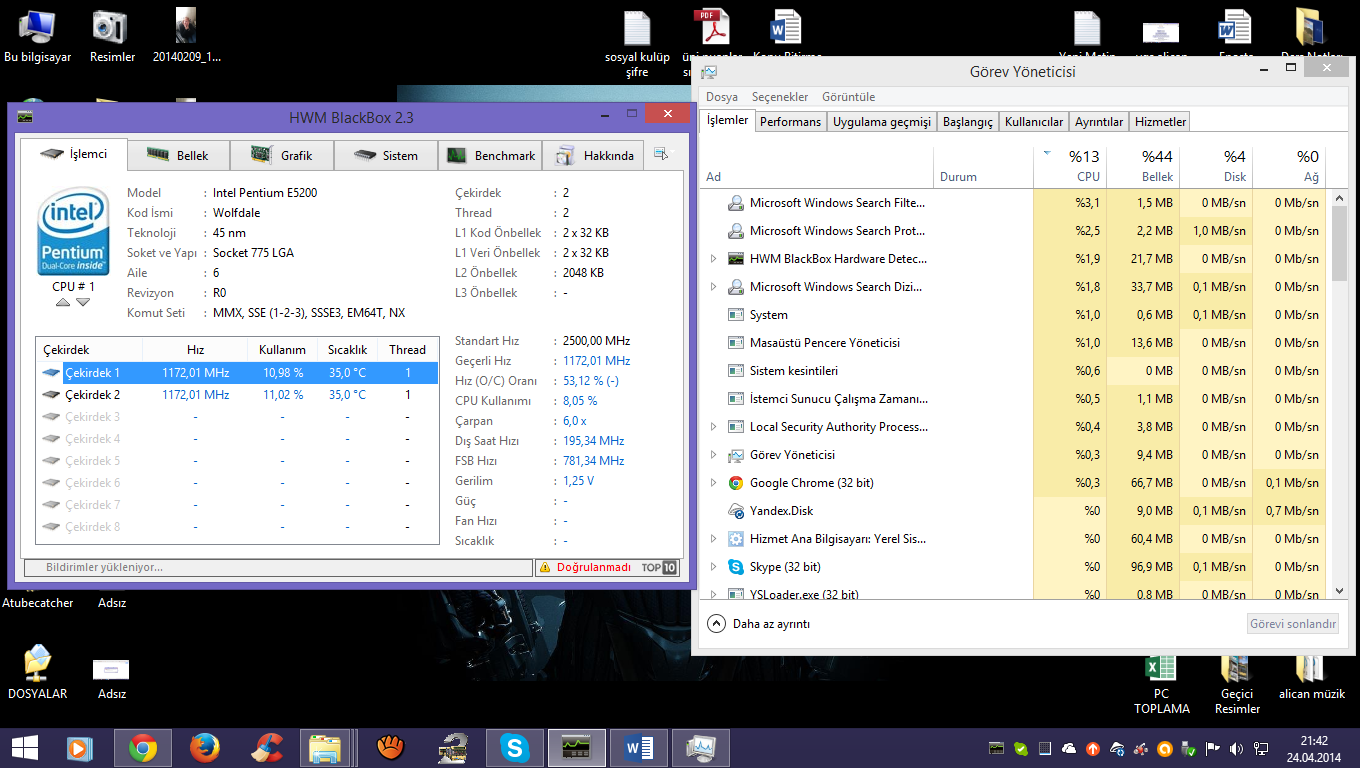1360x768 pixels.
Task: Click the HWM BlackBox title bar icon
Action: point(25,117)
